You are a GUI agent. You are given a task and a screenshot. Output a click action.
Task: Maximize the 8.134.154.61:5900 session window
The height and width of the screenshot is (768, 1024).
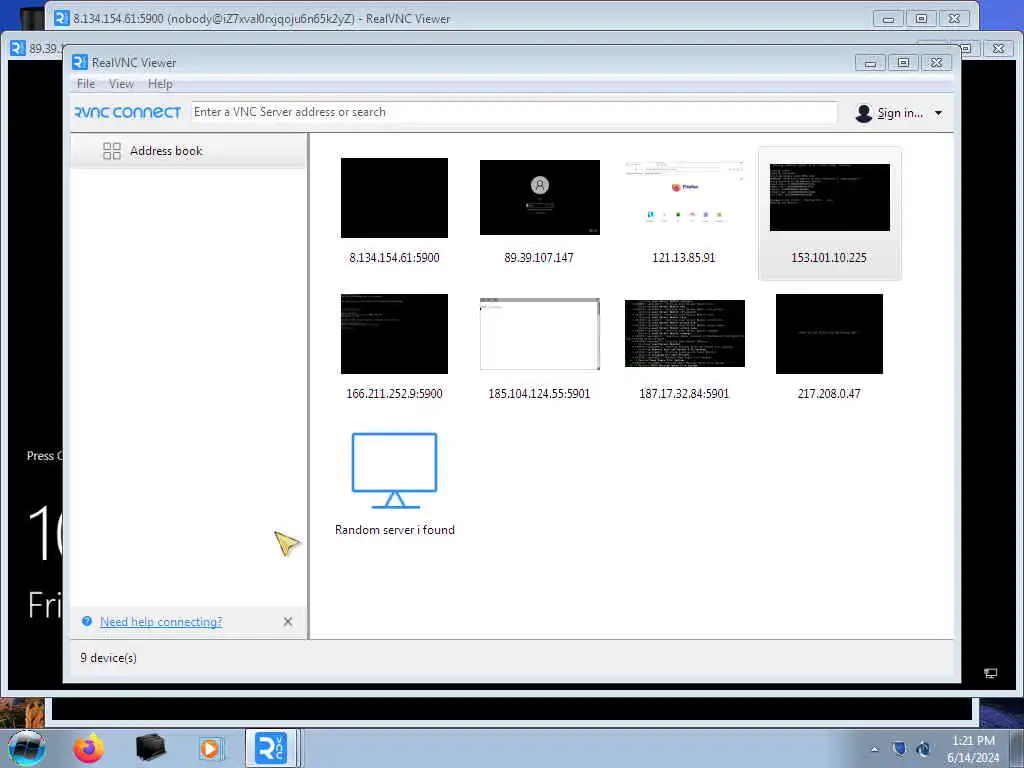[921, 19]
